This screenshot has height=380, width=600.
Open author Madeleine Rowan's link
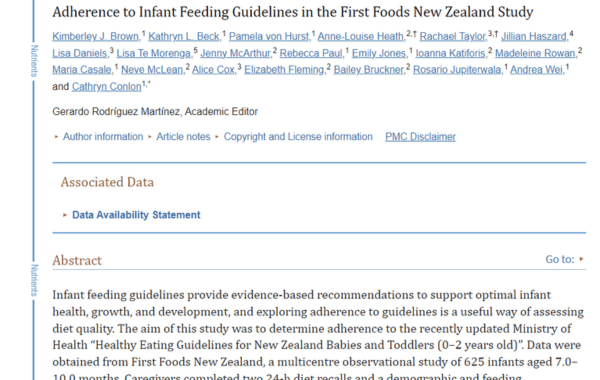[536, 53]
